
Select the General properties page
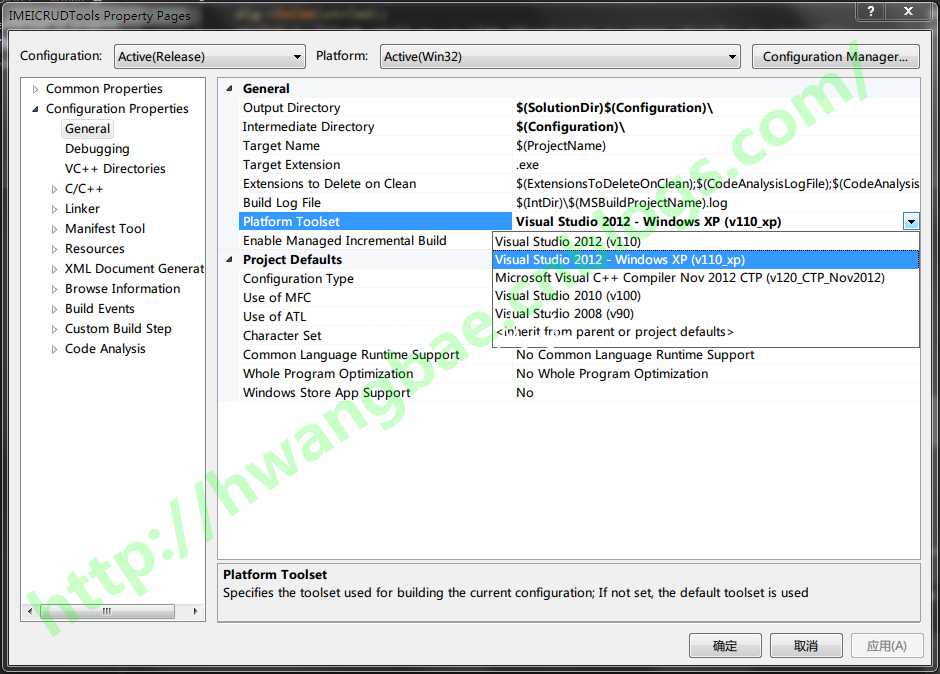(88, 128)
